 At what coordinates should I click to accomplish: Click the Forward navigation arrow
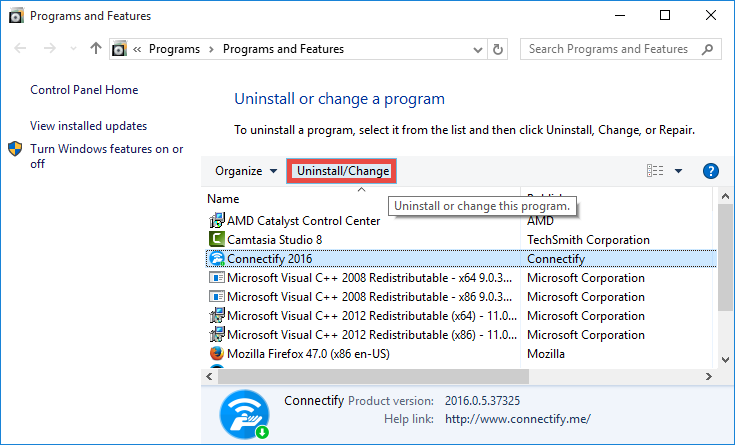pos(49,48)
